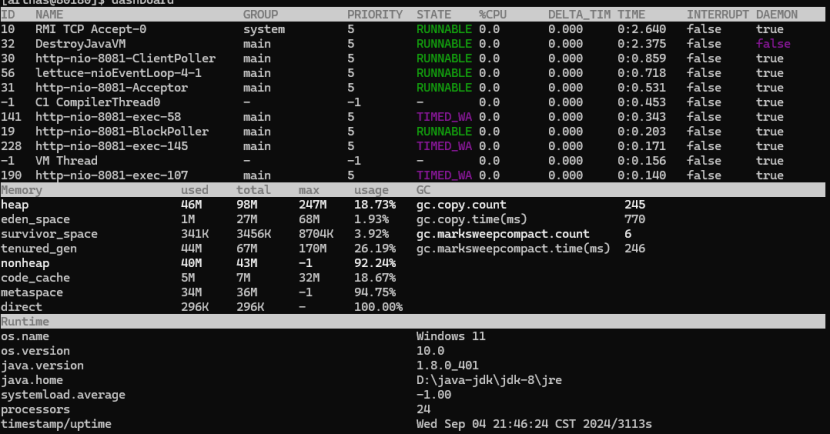The width and height of the screenshot is (830, 434).
Task: Click the 'survivor_space' row label
Action: point(49,234)
